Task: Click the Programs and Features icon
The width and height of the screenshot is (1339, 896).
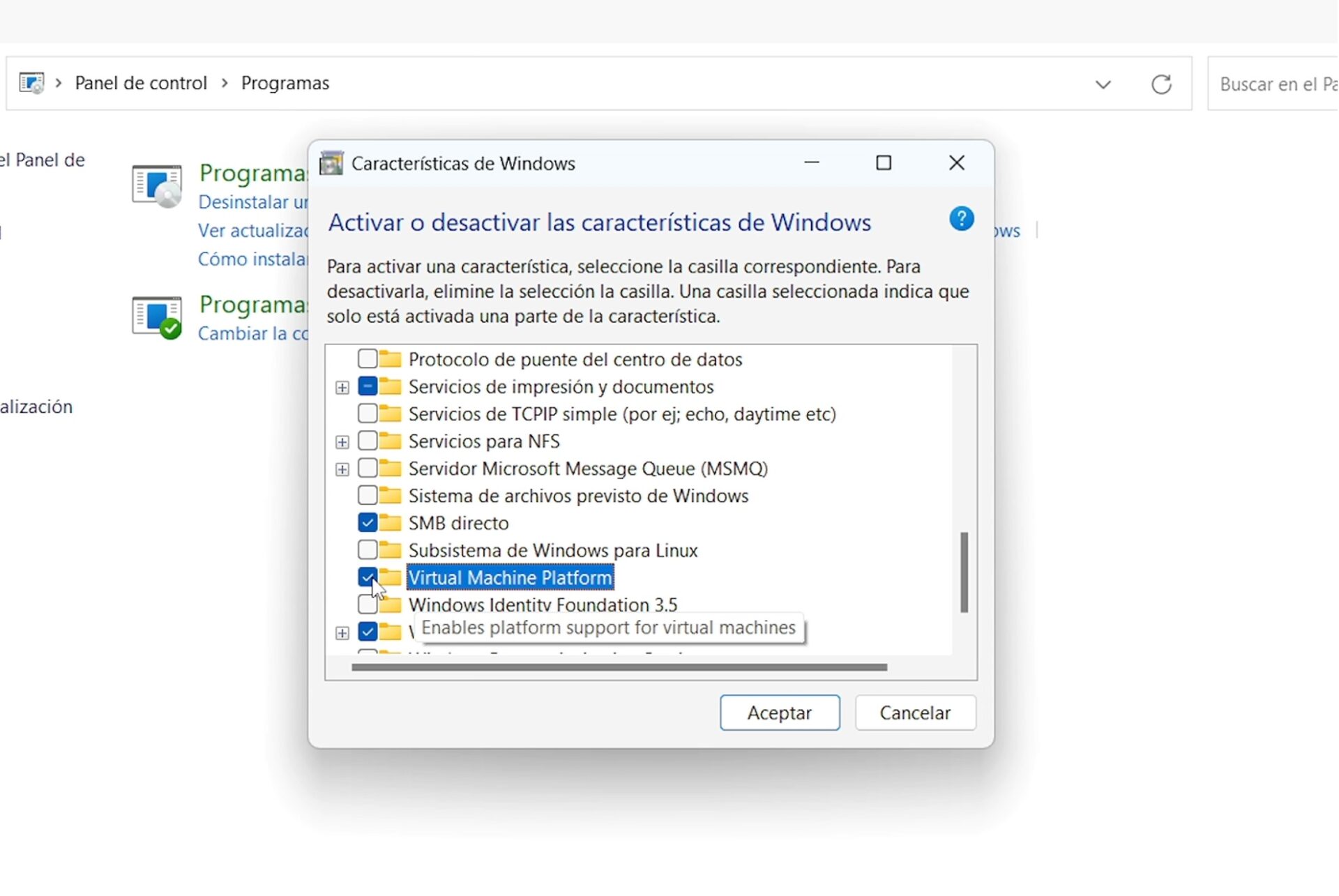Action: tap(157, 186)
